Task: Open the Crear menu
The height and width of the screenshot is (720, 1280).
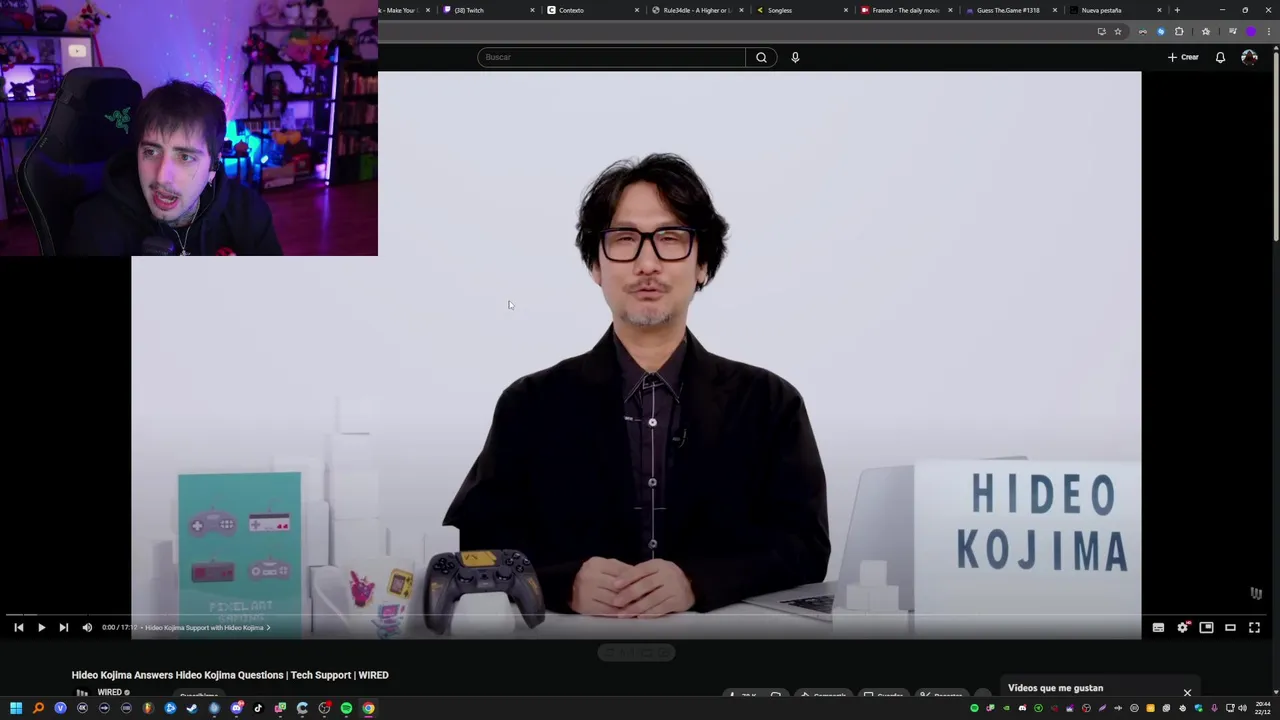Action: 1183,57
